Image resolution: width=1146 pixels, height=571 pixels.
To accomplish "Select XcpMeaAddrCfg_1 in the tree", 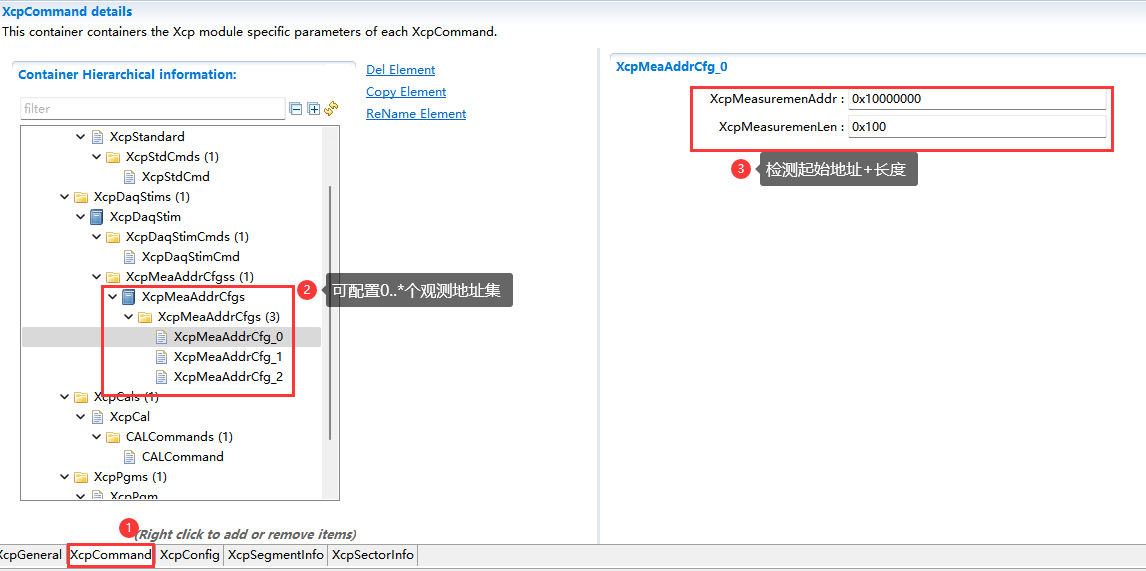I will click(227, 357).
